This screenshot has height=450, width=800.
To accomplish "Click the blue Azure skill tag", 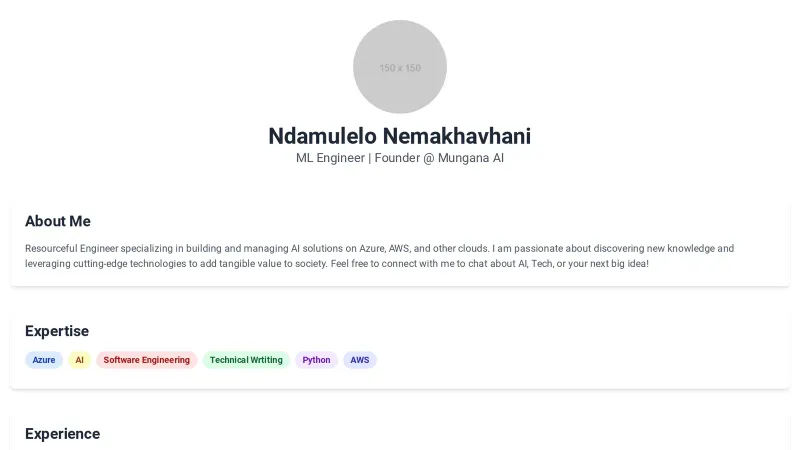I will tap(44, 360).
